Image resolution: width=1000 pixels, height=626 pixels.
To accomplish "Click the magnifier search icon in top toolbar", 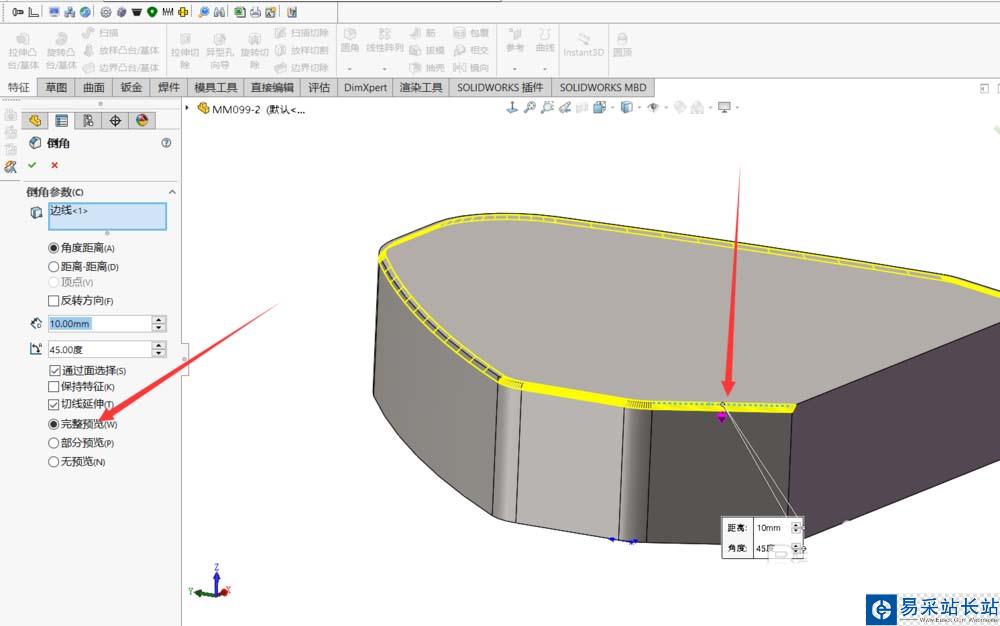I will click(203, 12).
